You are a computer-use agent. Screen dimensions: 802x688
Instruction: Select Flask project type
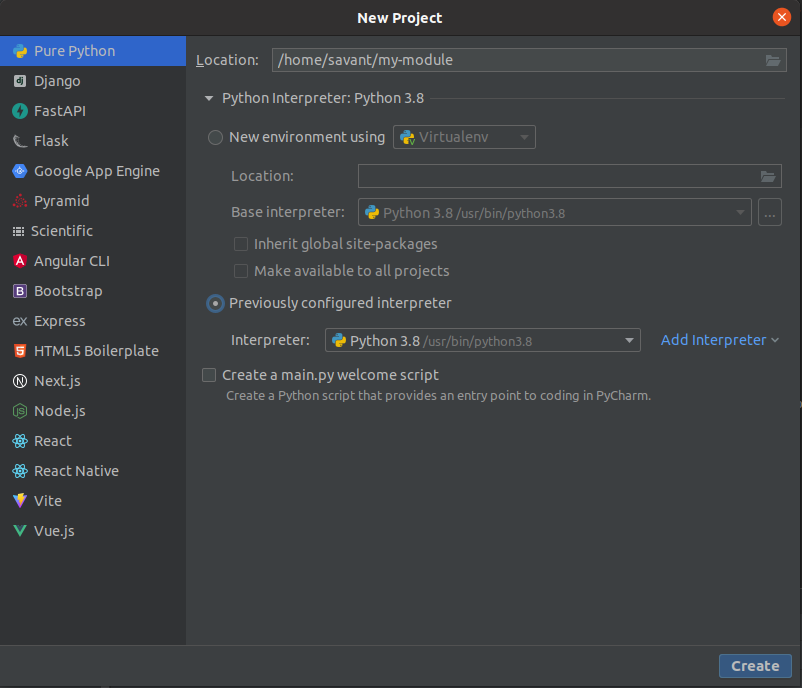(51, 141)
